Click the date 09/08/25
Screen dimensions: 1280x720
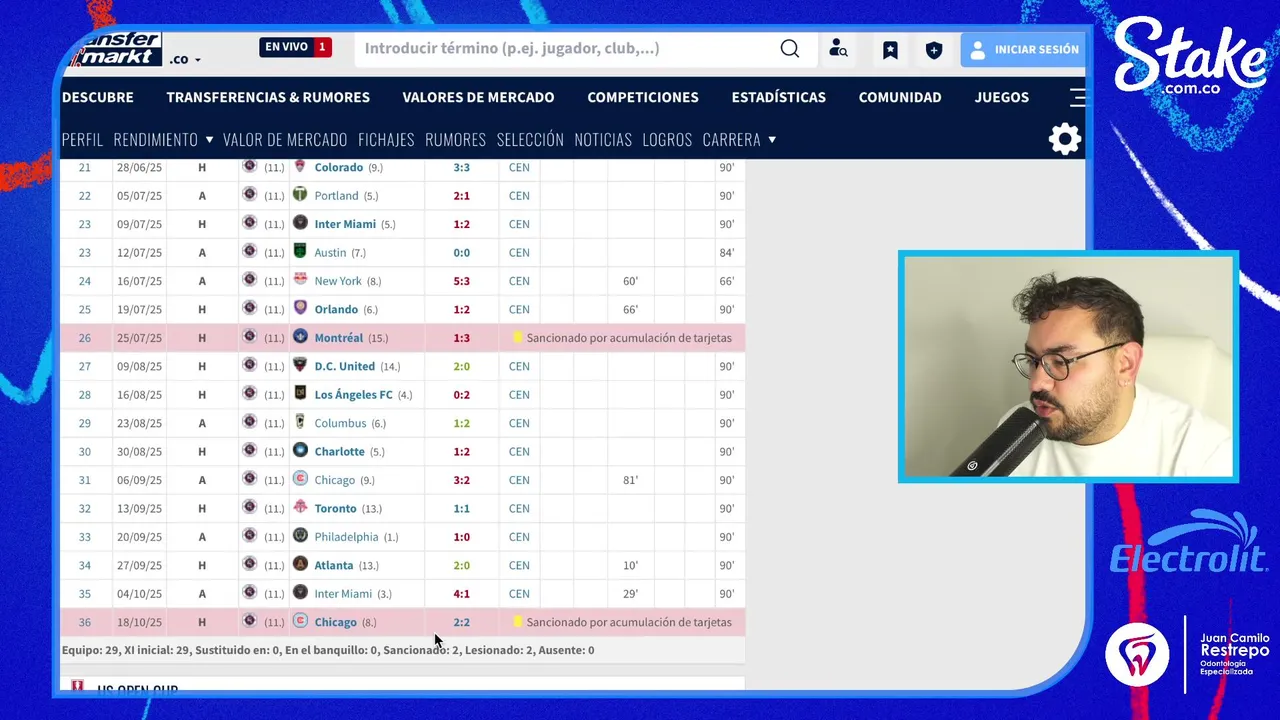tap(139, 366)
